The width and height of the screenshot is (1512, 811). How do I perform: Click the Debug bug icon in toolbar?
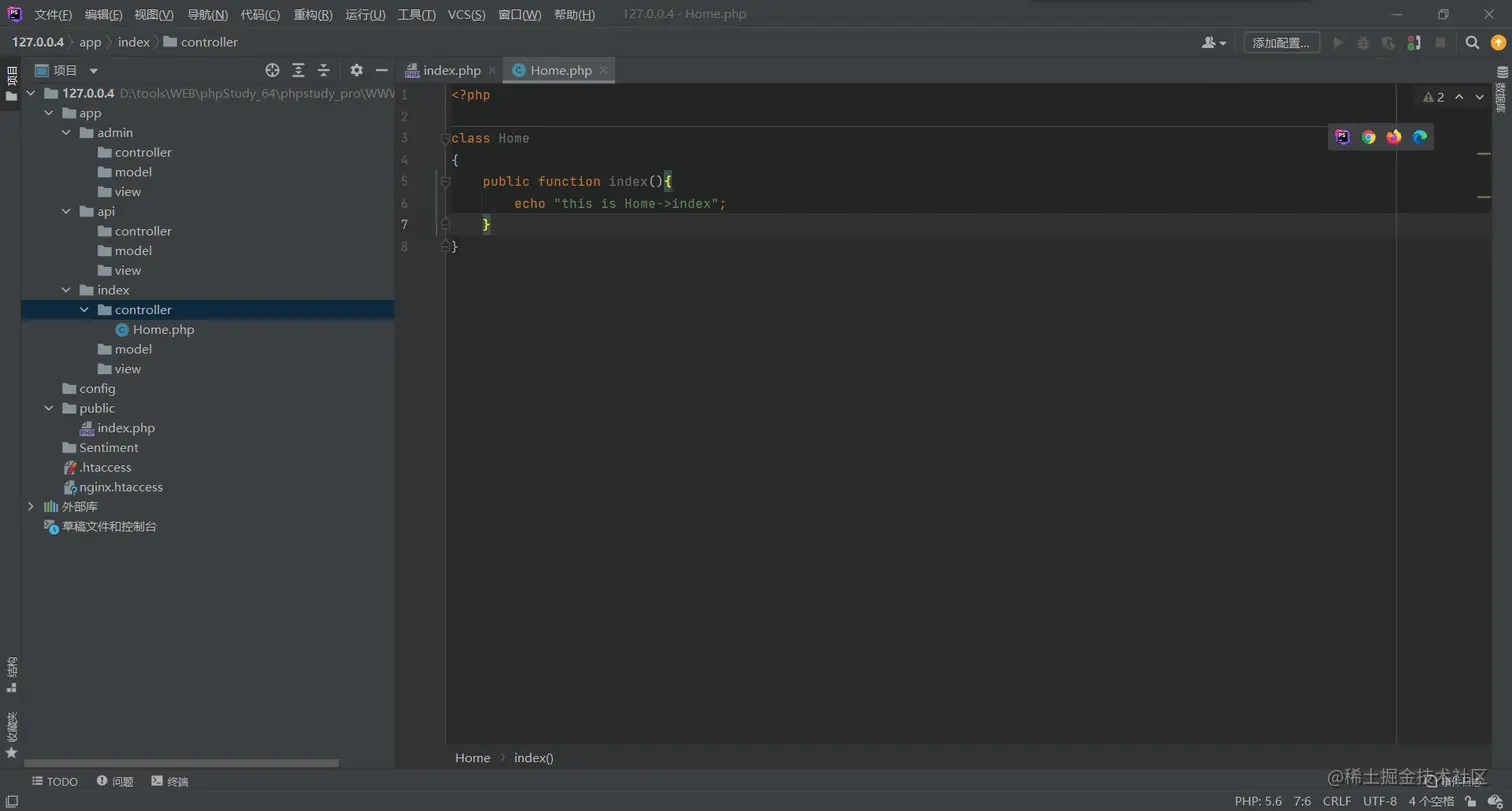[1363, 43]
